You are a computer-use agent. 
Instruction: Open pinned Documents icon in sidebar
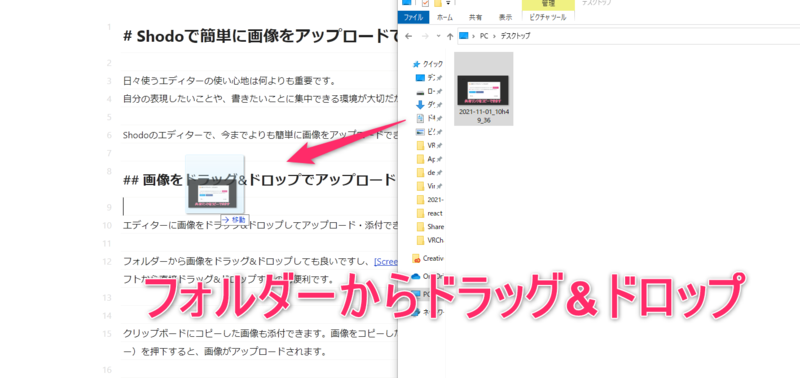420,118
